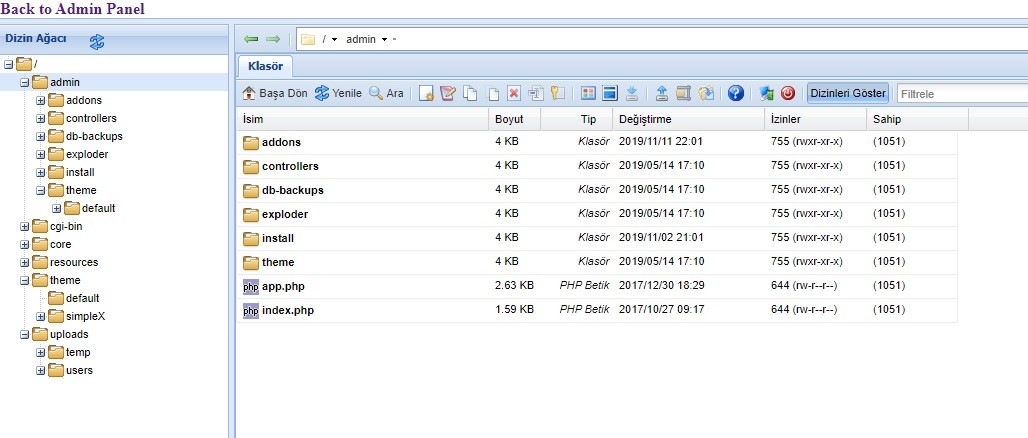
Task: Click the Başa Dön home button
Action: (275, 93)
